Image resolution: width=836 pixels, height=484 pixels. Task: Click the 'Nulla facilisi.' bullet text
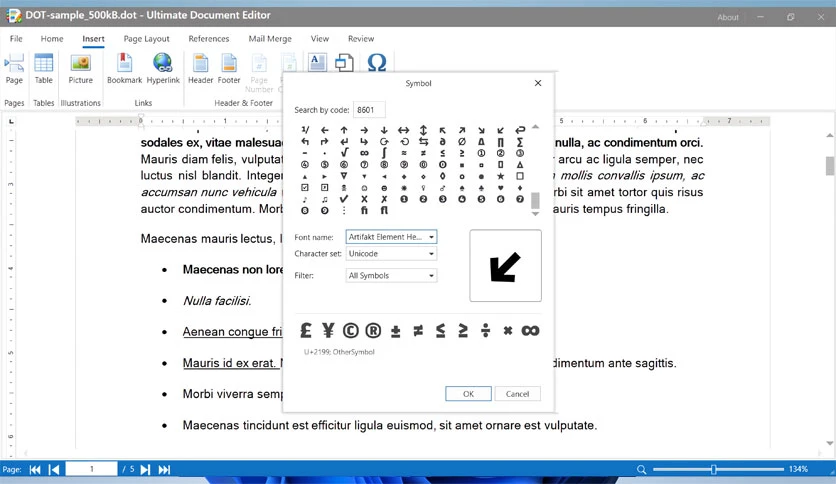point(217,301)
